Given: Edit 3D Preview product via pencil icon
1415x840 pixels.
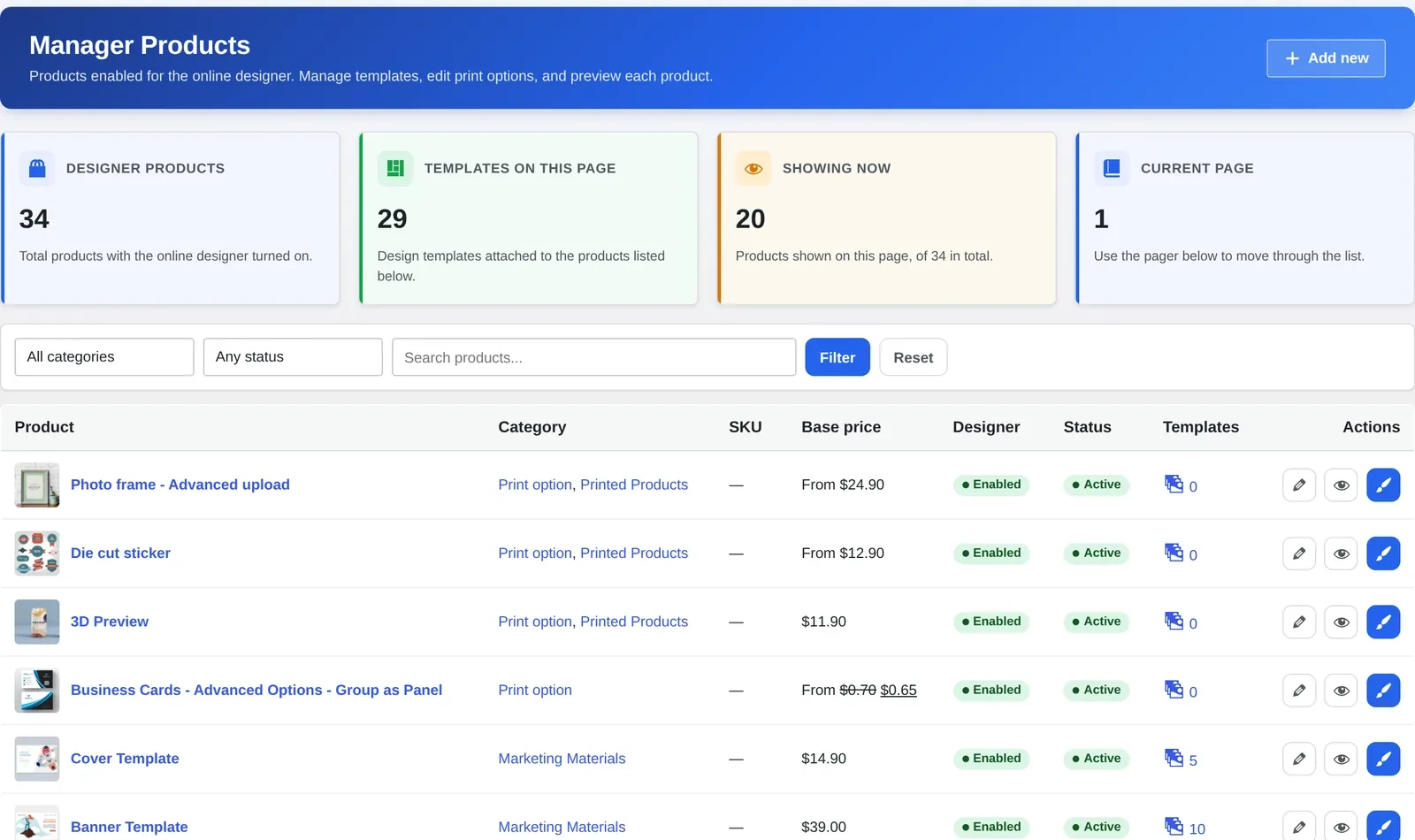Looking at the screenshot, I should (x=1299, y=622).
